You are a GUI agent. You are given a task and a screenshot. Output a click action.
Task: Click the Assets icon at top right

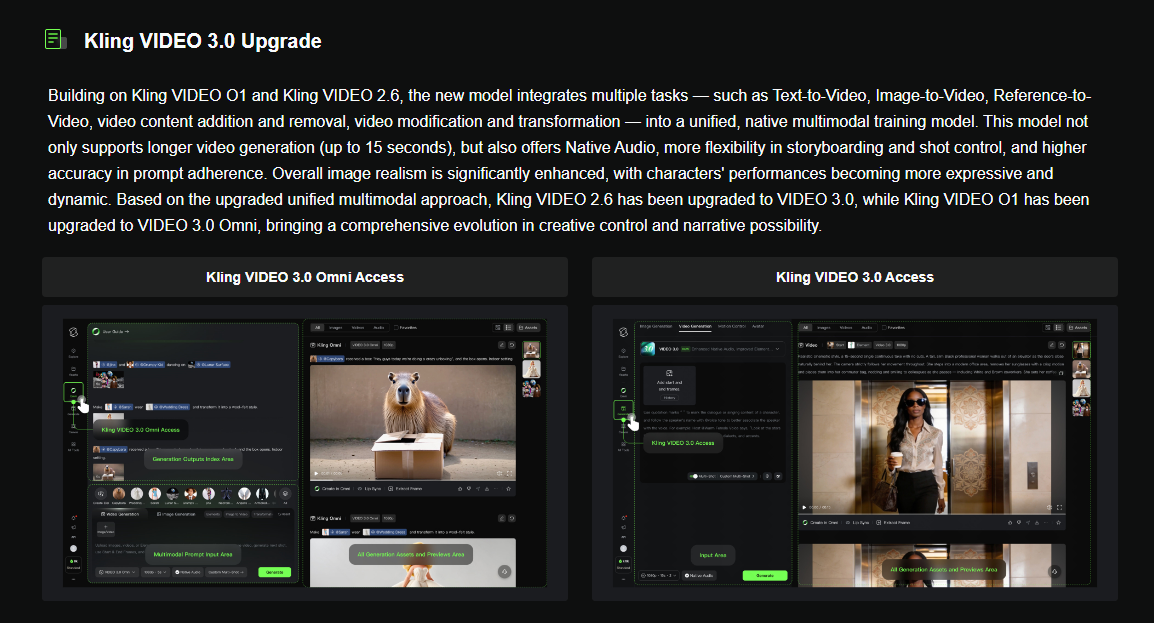click(530, 327)
